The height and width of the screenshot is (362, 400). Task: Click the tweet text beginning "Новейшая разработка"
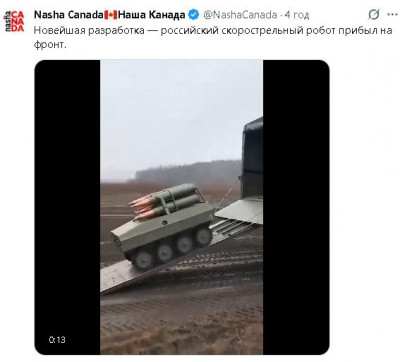click(213, 37)
